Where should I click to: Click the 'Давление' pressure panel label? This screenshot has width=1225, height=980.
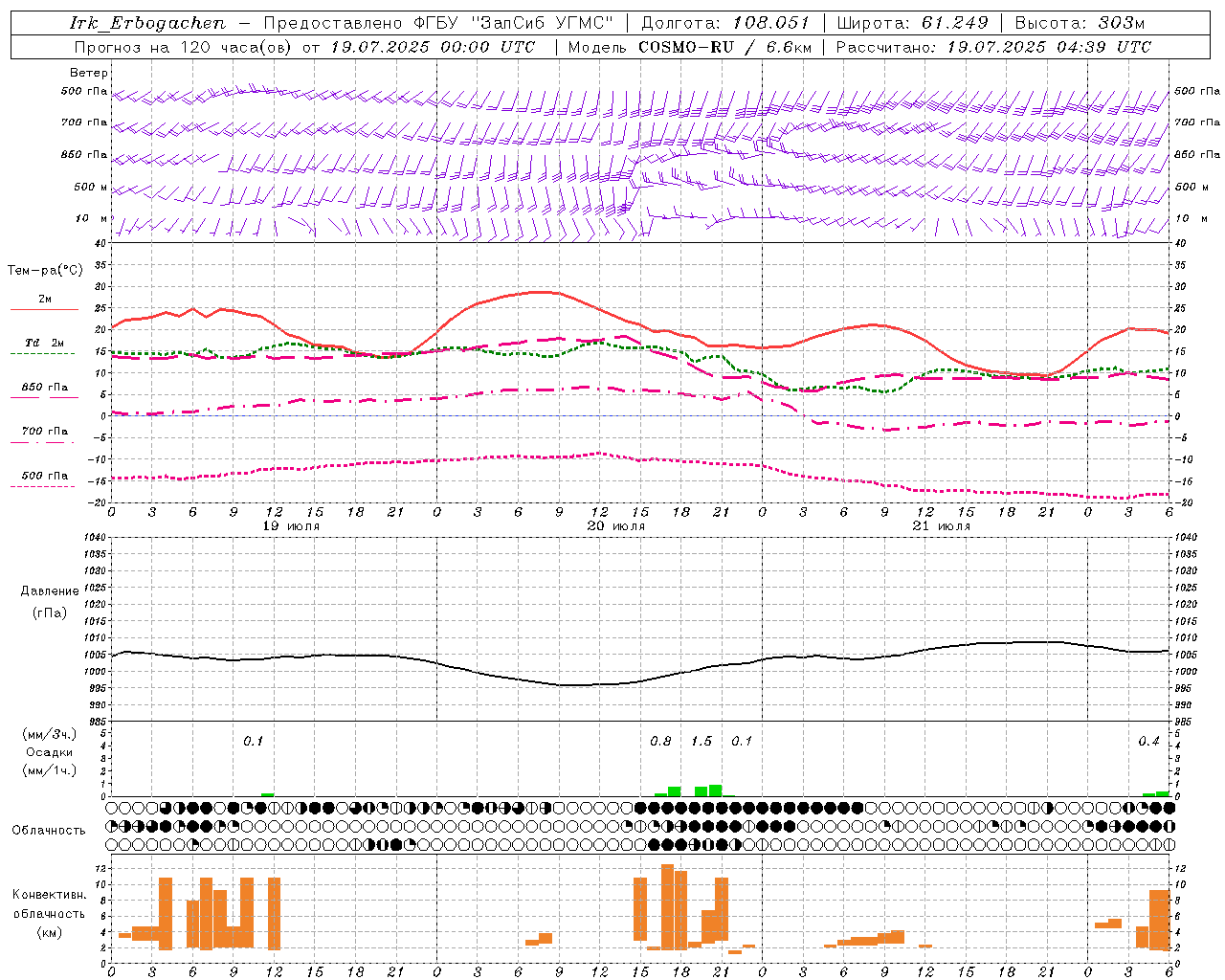pos(50,591)
